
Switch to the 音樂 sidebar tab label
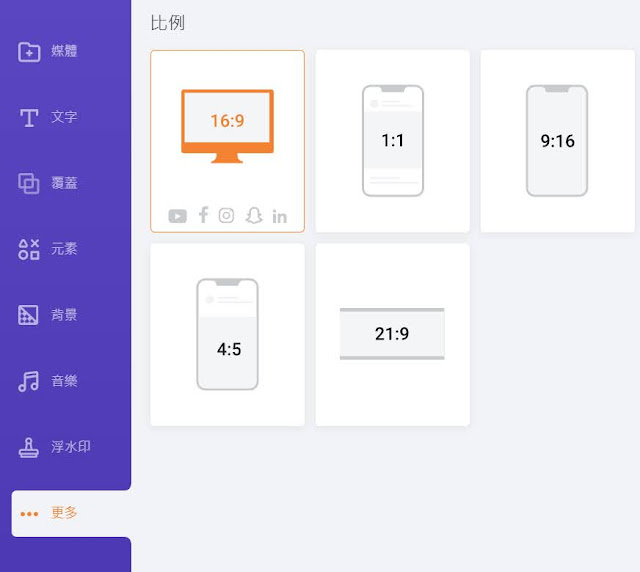64,381
